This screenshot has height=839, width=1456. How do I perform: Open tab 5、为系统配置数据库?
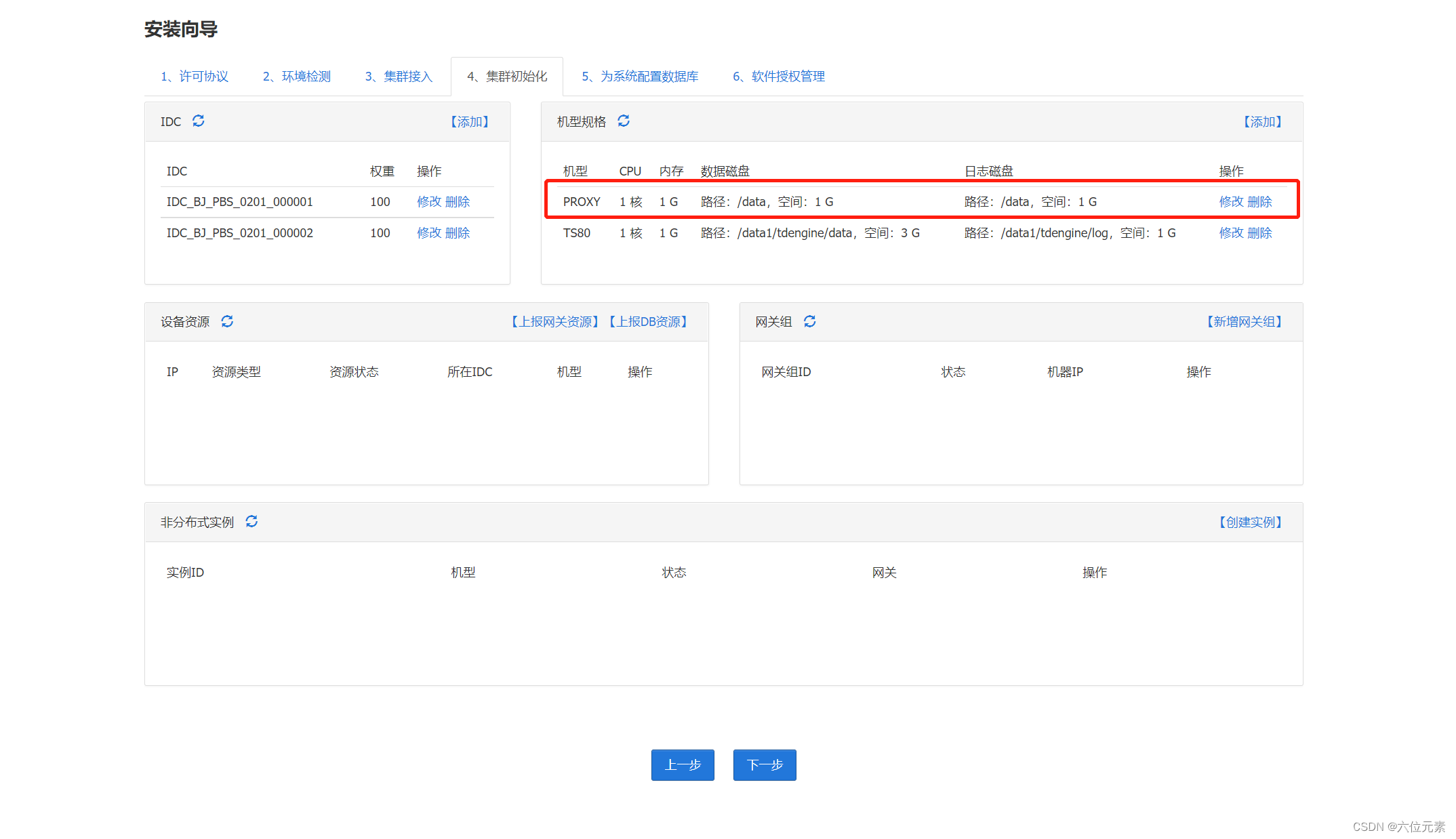(x=640, y=77)
